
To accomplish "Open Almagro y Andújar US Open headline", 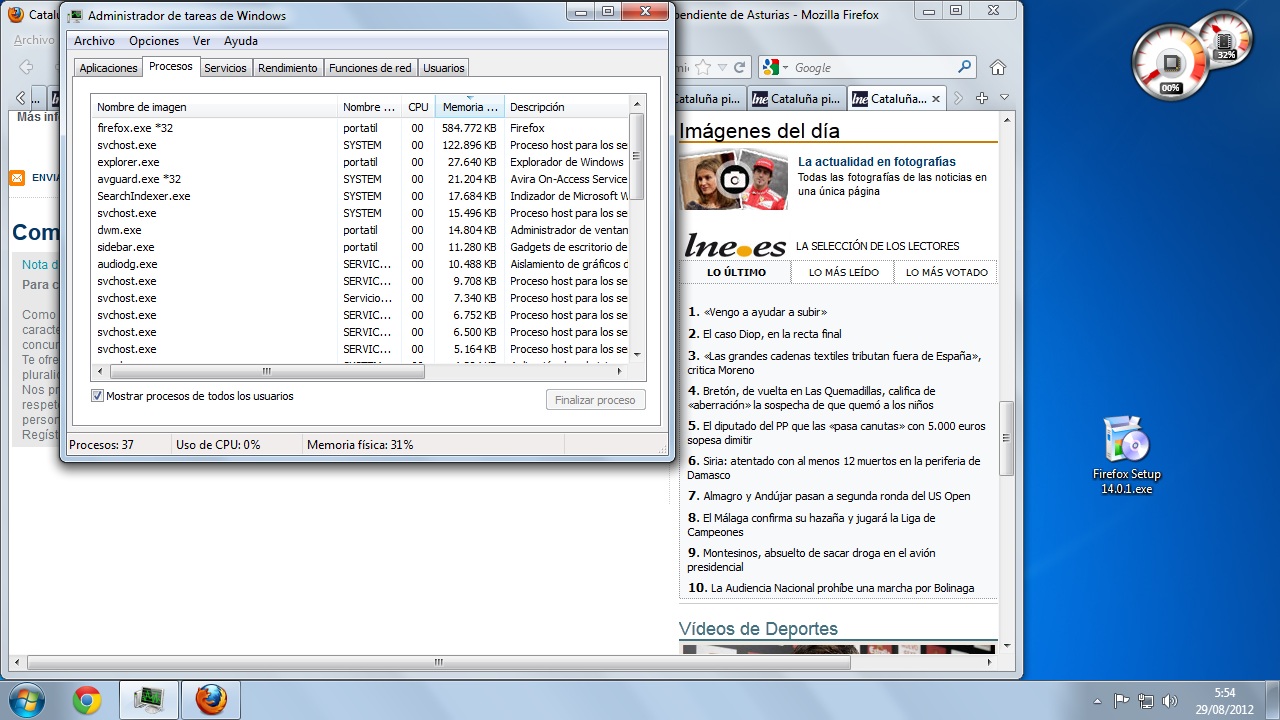I will pyautogui.click(x=836, y=496).
